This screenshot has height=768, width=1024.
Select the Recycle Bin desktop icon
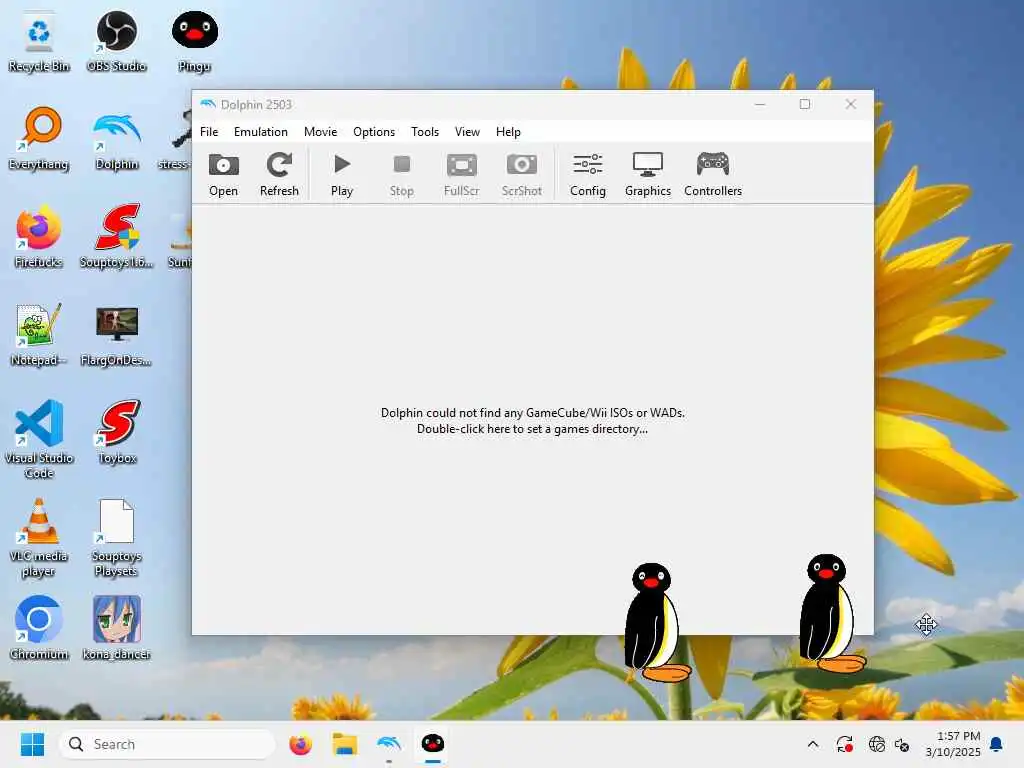click(39, 42)
